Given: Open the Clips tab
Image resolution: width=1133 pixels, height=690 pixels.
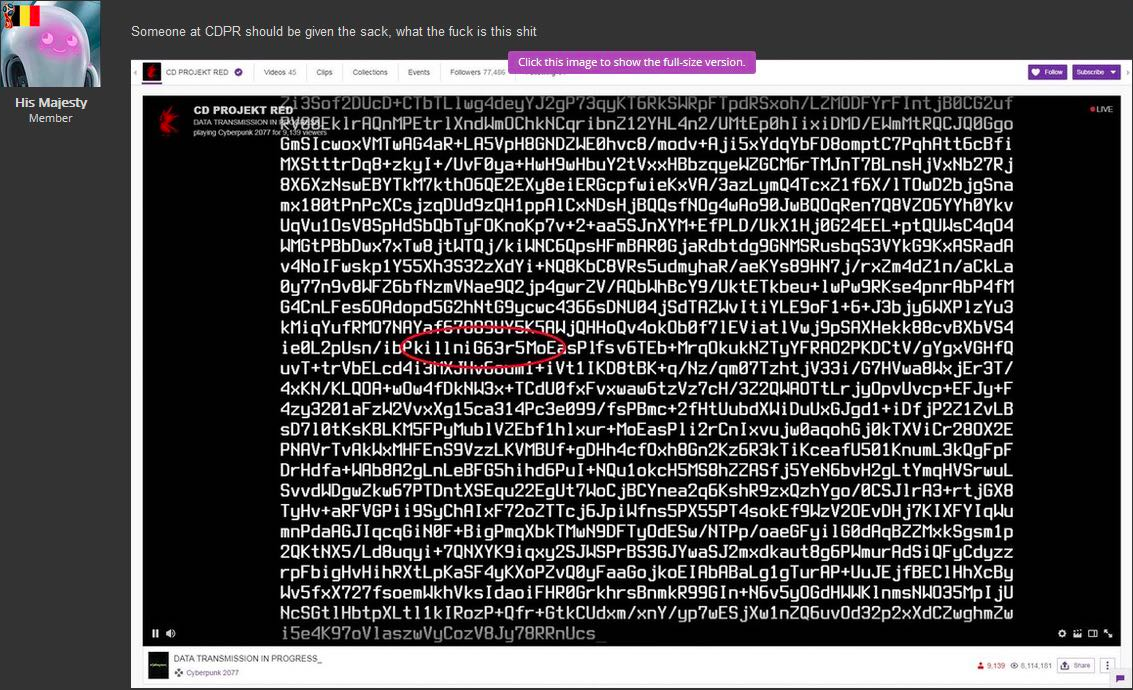Looking at the screenshot, I should point(324,72).
